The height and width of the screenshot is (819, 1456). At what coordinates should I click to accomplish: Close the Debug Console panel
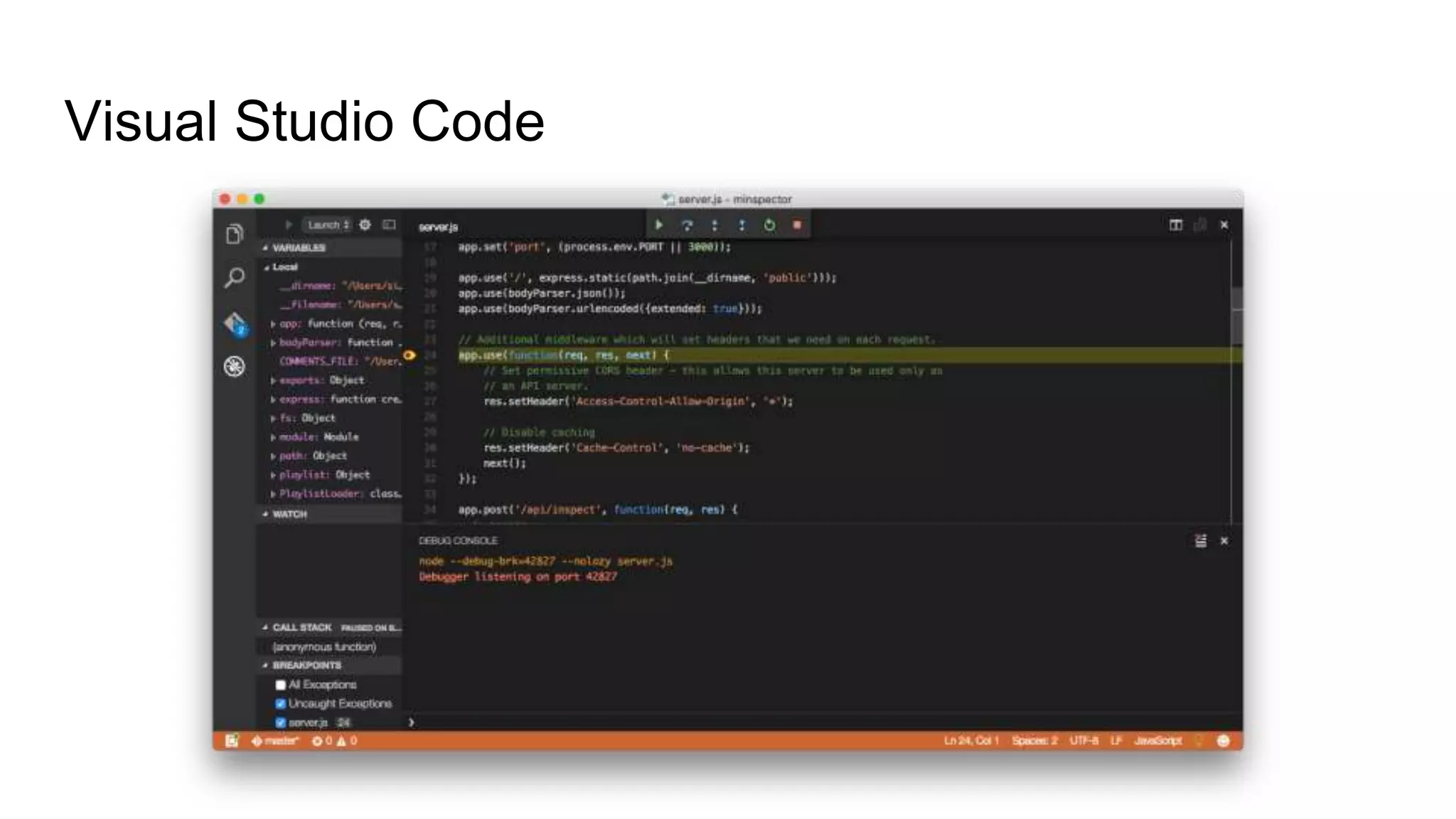(1224, 541)
